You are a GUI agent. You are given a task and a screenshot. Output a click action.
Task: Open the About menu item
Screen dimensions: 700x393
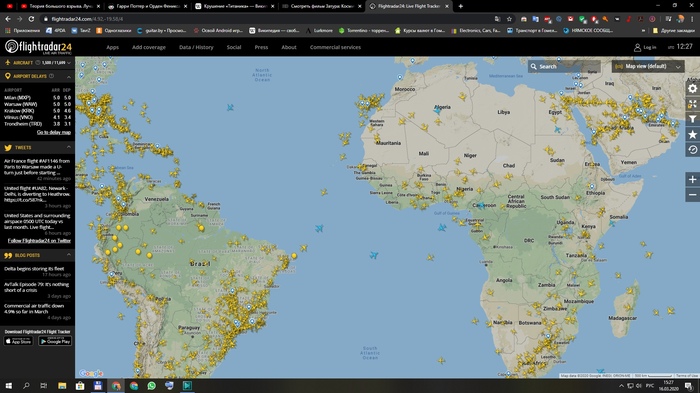pos(289,47)
